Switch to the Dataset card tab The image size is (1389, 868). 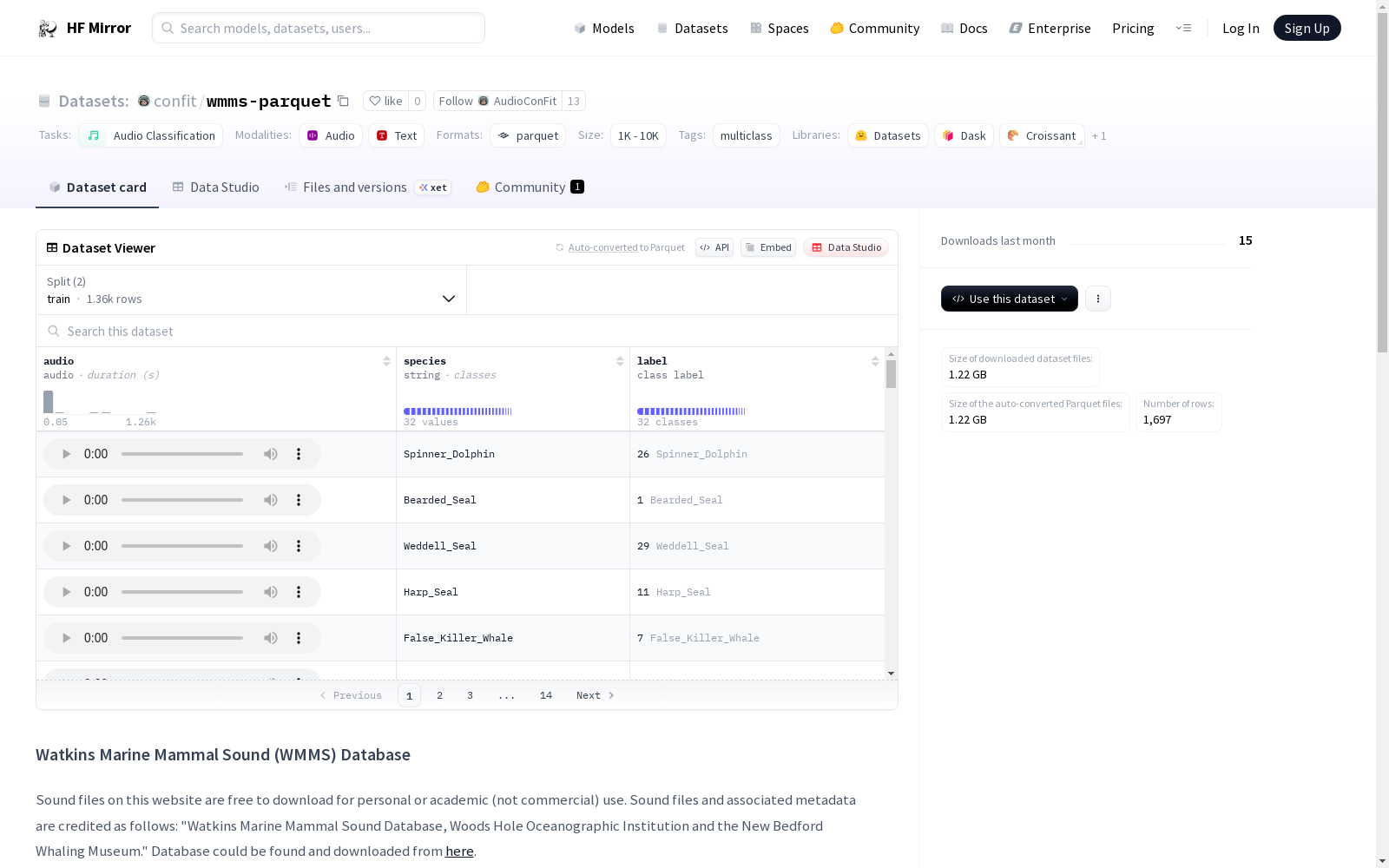(97, 187)
